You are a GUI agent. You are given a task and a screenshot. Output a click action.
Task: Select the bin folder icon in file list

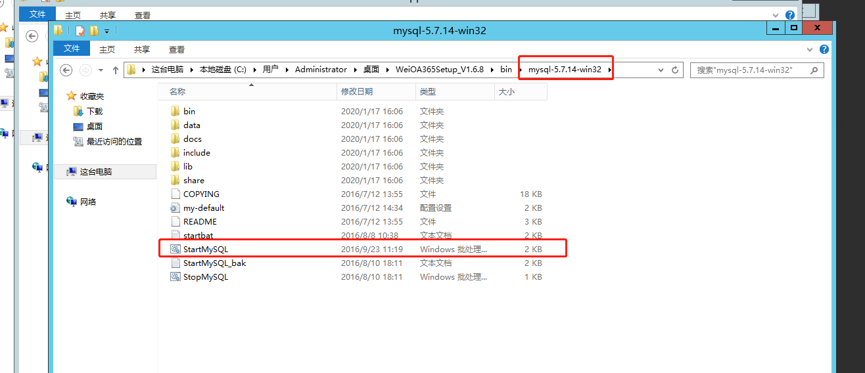(175, 111)
